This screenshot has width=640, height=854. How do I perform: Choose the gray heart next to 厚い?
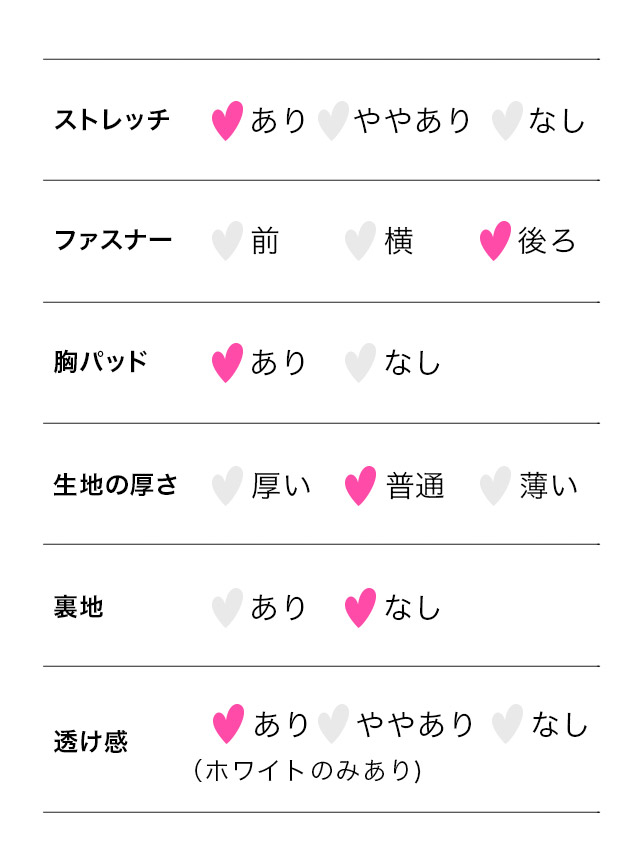coord(228,486)
